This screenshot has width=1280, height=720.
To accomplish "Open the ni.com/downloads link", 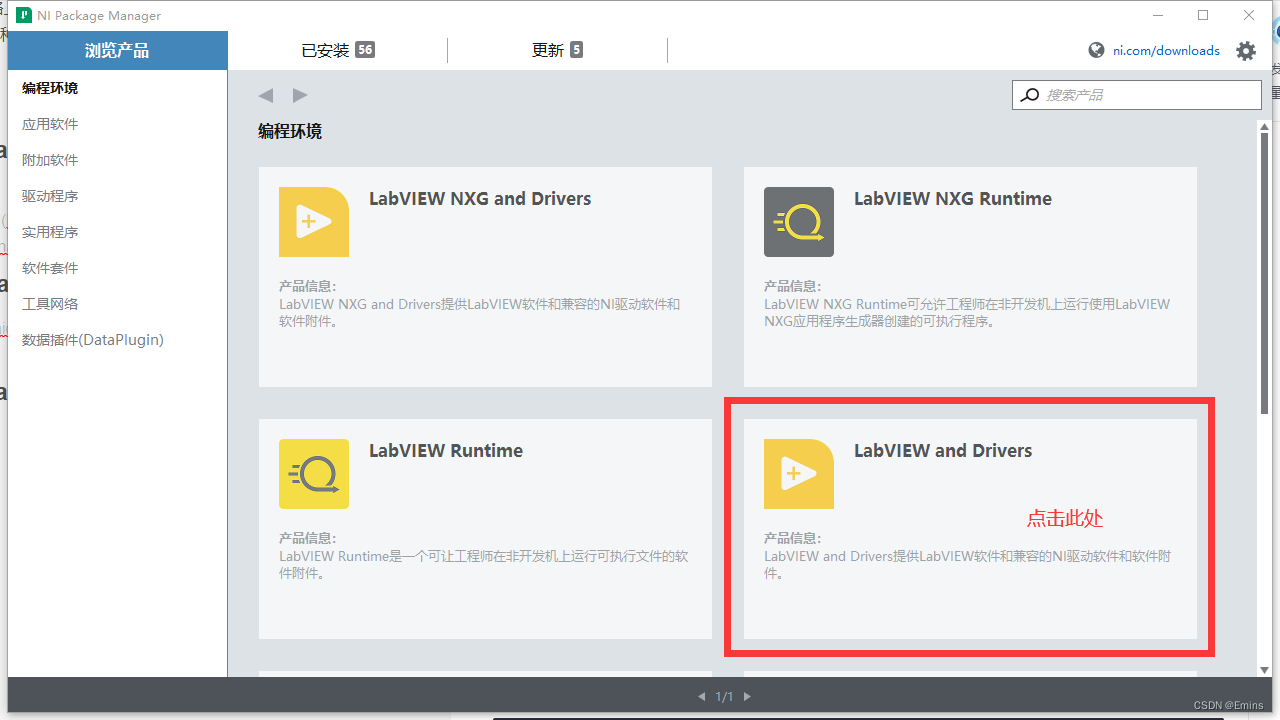I will tap(1165, 50).
